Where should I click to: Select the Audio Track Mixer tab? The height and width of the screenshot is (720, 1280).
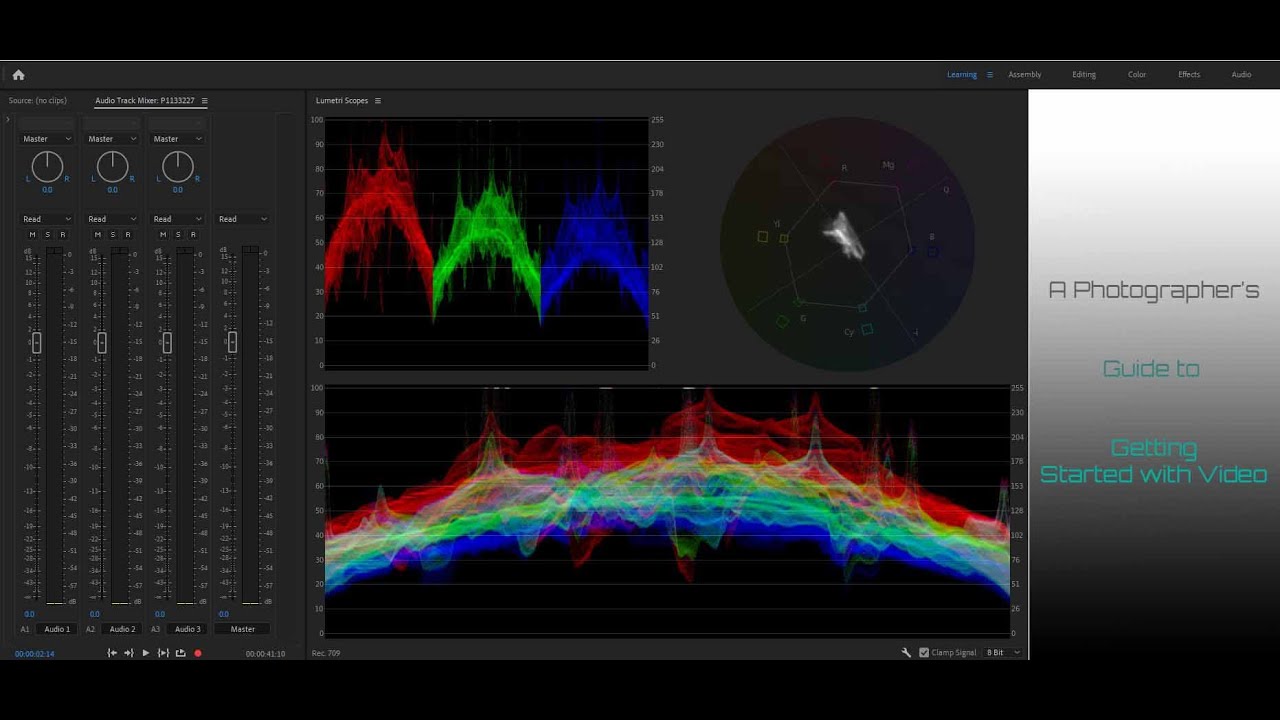(145, 101)
